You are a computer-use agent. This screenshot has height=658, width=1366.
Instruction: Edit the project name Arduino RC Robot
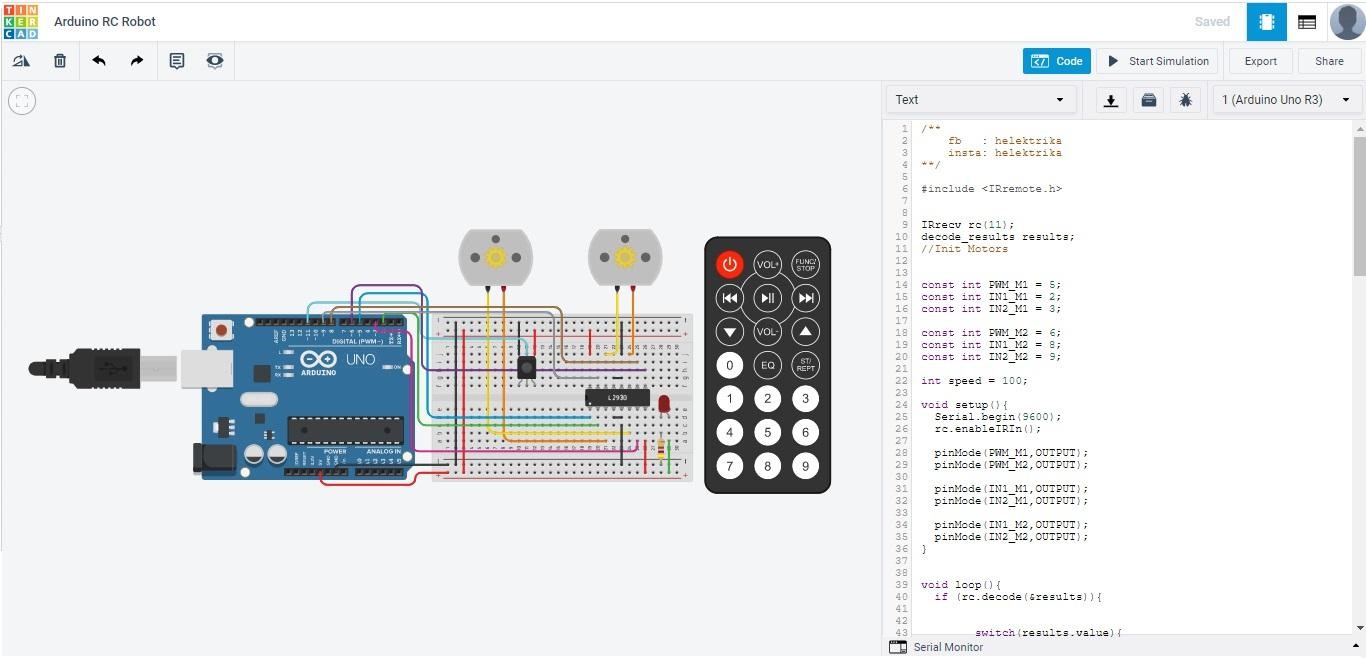(105, 21)
